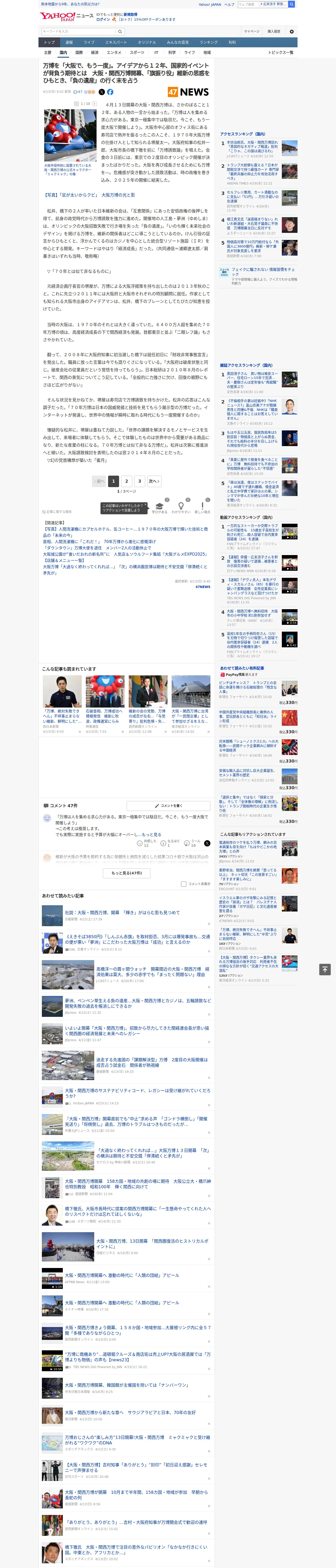The image size is (336, 1568).
Task: Click 記事に関する報告 report icon link
Action: click(x=57, y=512)
